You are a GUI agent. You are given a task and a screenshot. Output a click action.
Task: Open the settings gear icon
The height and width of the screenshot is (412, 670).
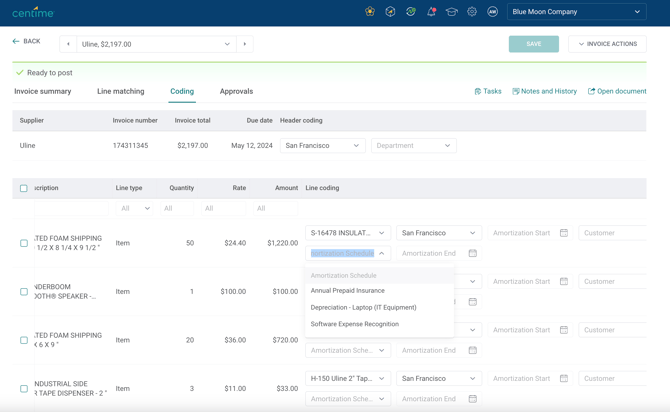(472, 12)
